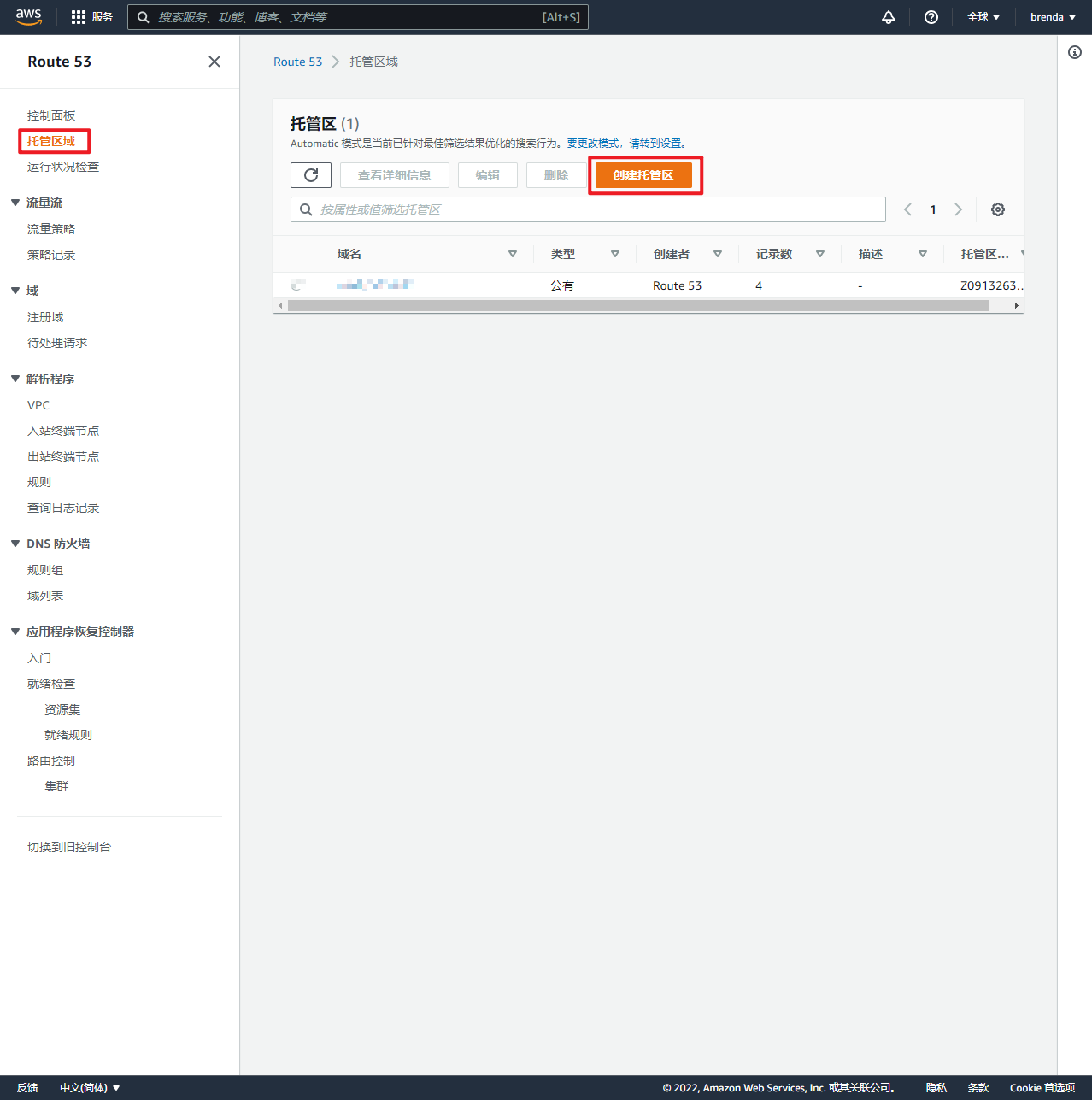Open the 服务 services grid menu
This screenshot has width=1092, height=1100.
coord(92,17)
